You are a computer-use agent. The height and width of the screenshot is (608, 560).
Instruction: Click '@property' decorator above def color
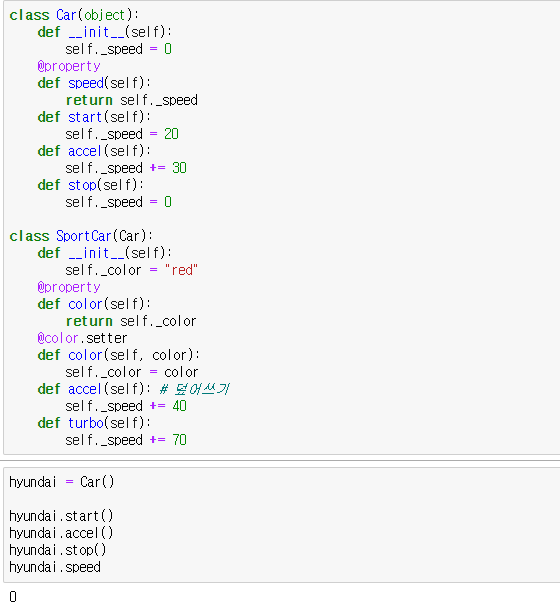tap(69, 287)
